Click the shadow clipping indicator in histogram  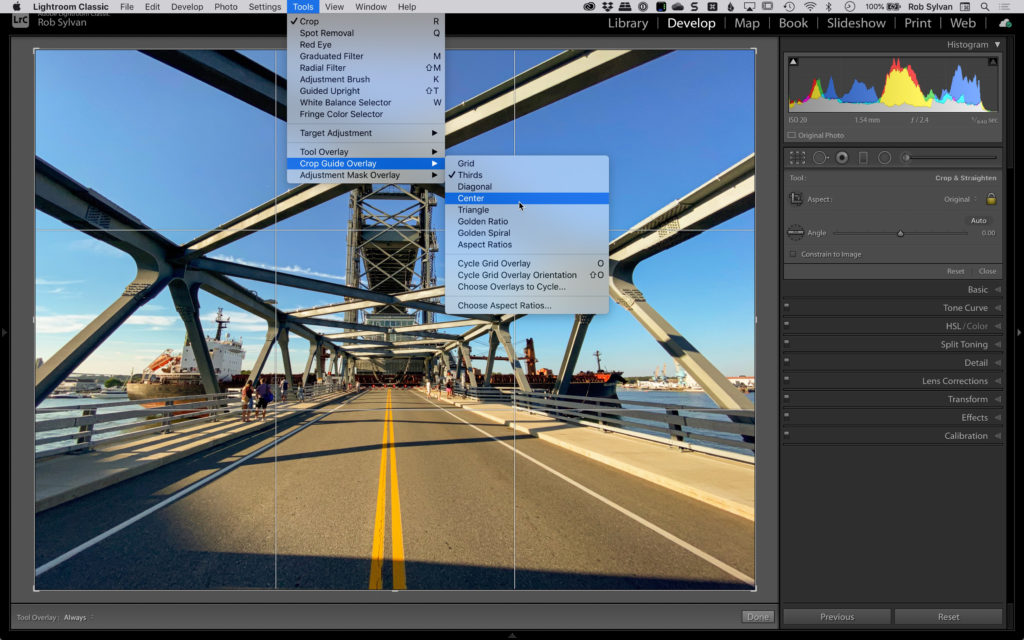point(793,61)
